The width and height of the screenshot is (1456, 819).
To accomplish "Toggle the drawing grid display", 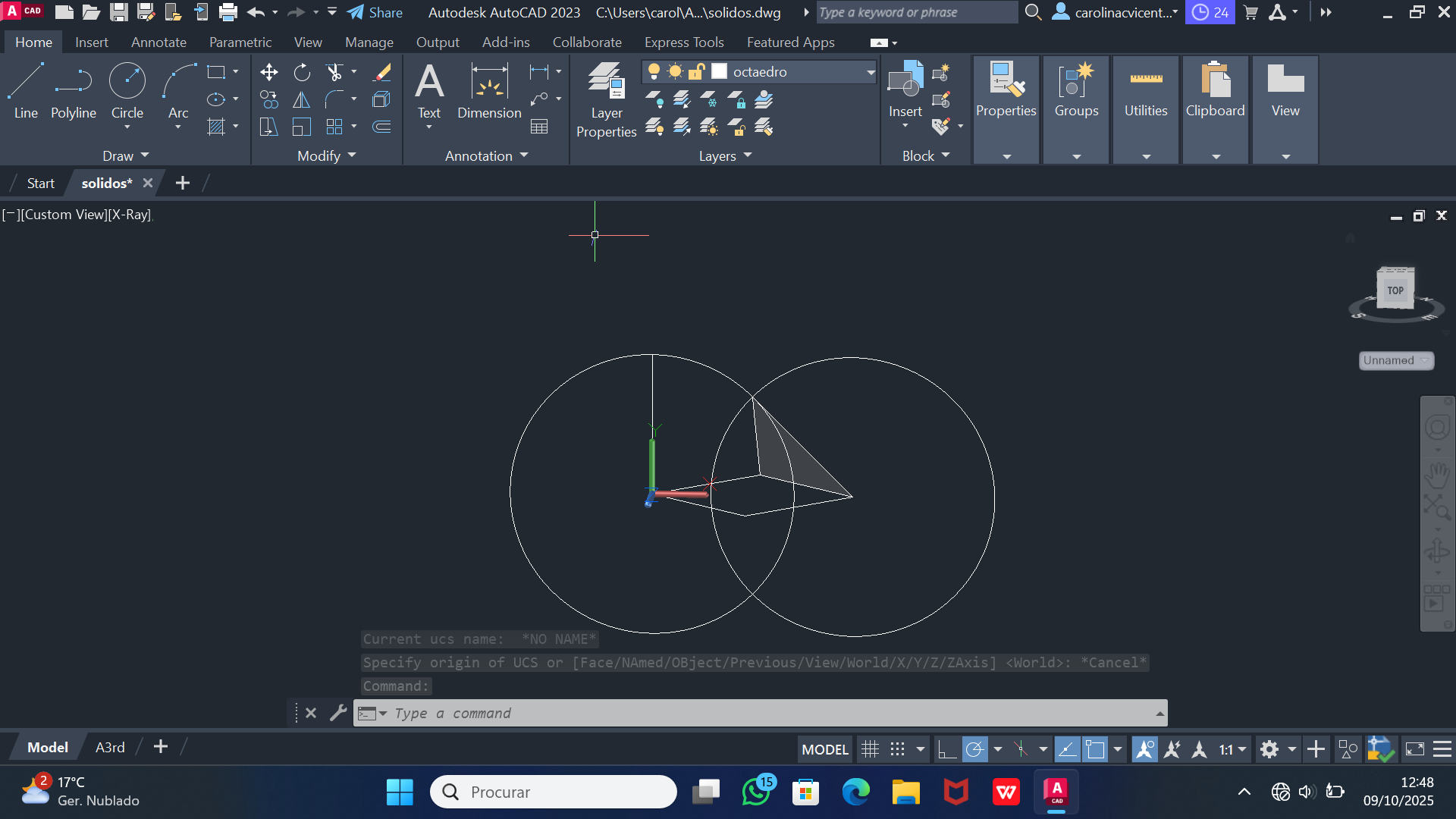I will tap(870, 750).
